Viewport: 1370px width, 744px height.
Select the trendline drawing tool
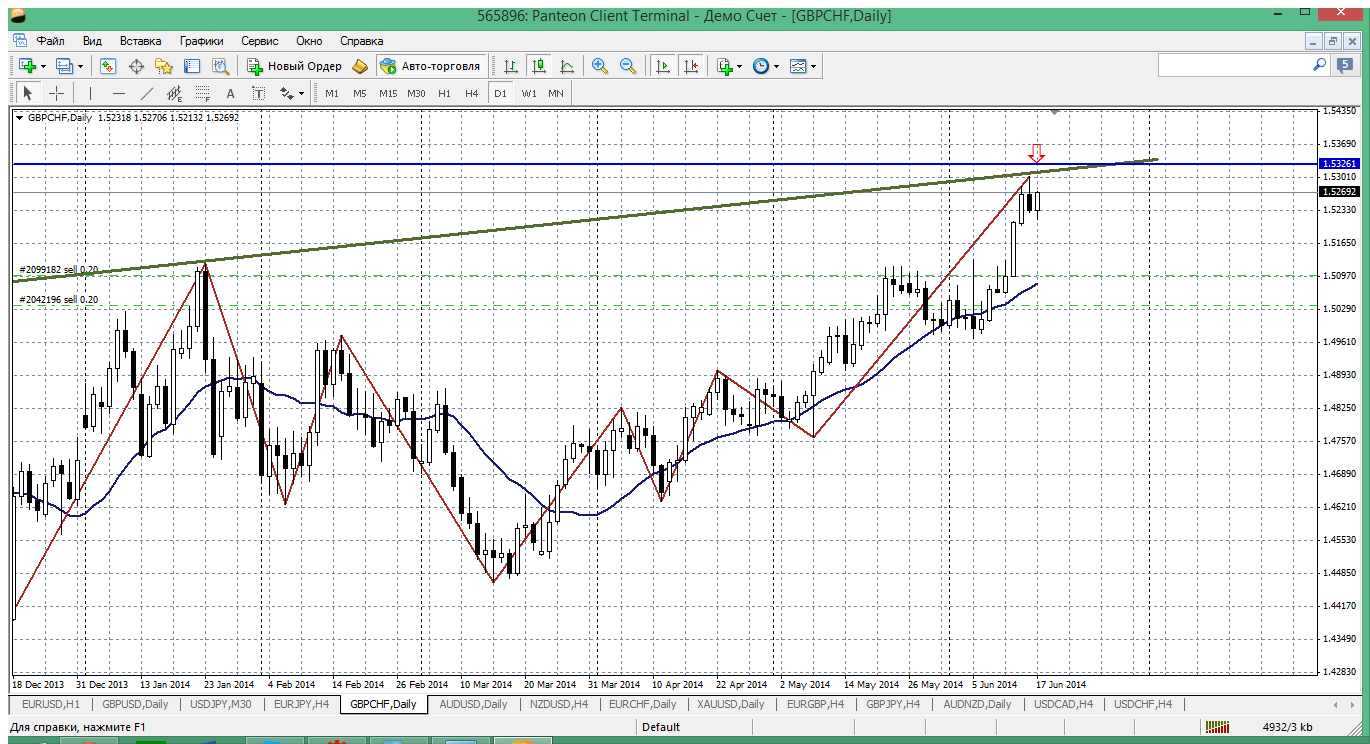coord(147,93)
